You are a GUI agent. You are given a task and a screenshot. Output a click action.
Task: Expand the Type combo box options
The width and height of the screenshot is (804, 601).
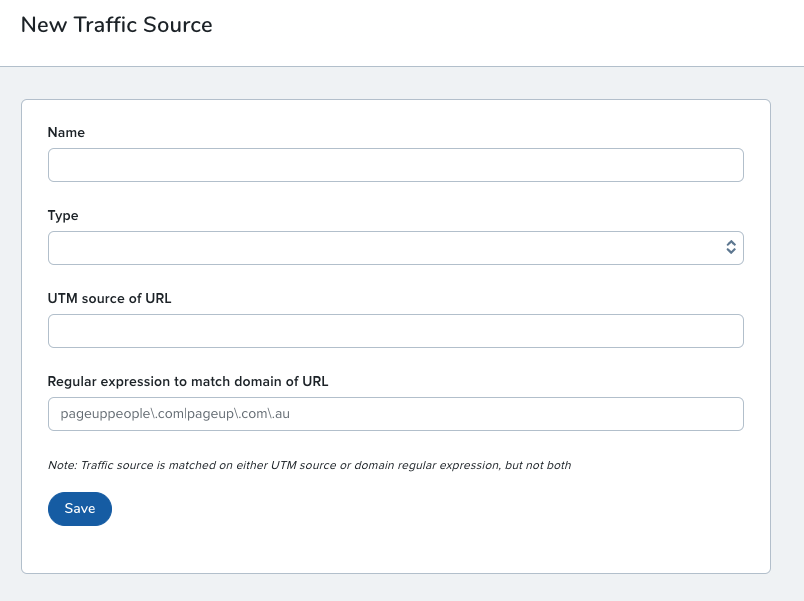395,248
